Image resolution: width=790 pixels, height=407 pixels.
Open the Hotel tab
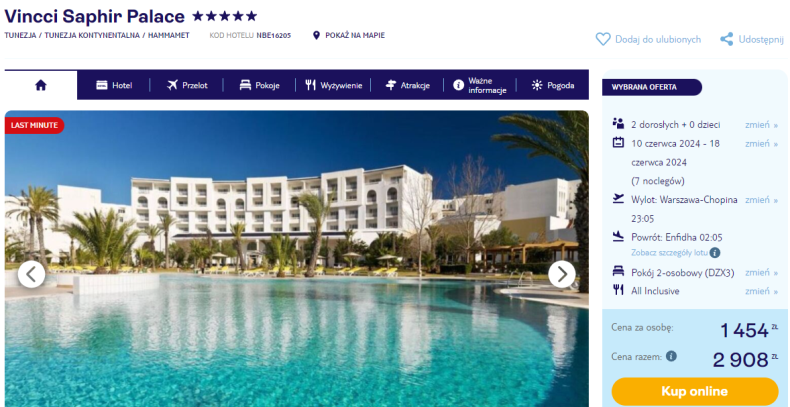(x=114, y=85)
